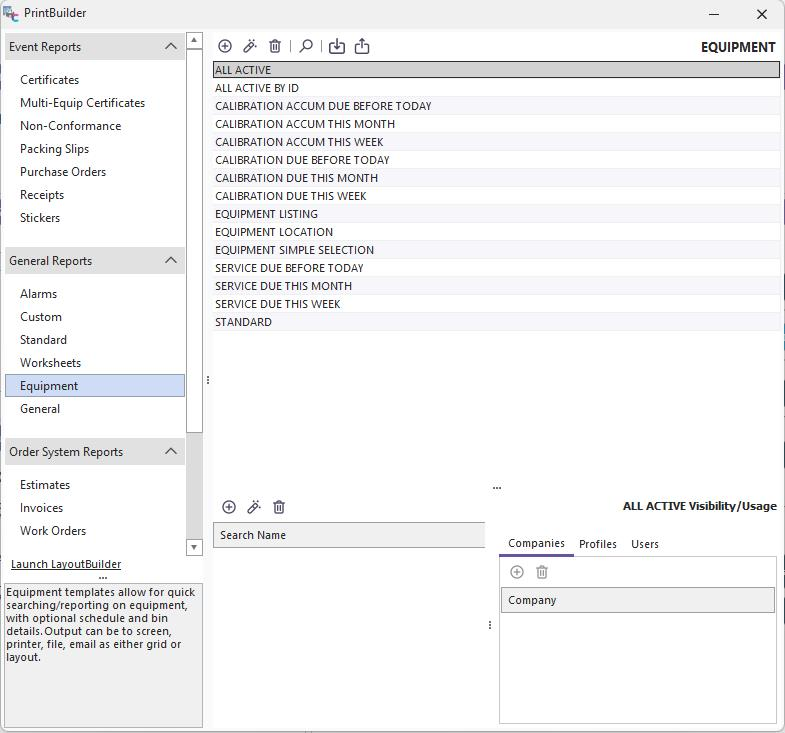
Task: Click the magnifying glass search icon
Action: 306,46
